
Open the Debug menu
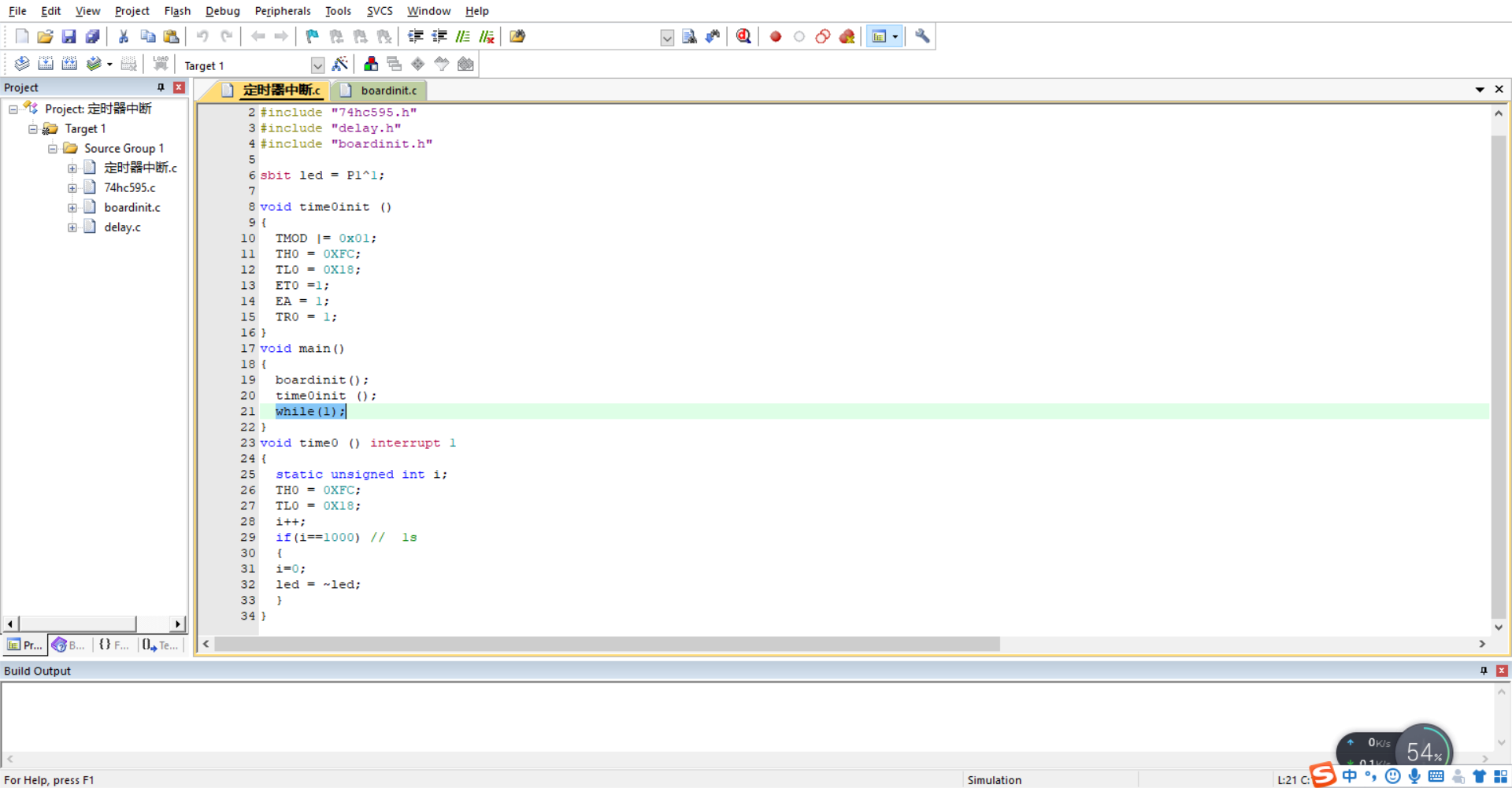223,11
